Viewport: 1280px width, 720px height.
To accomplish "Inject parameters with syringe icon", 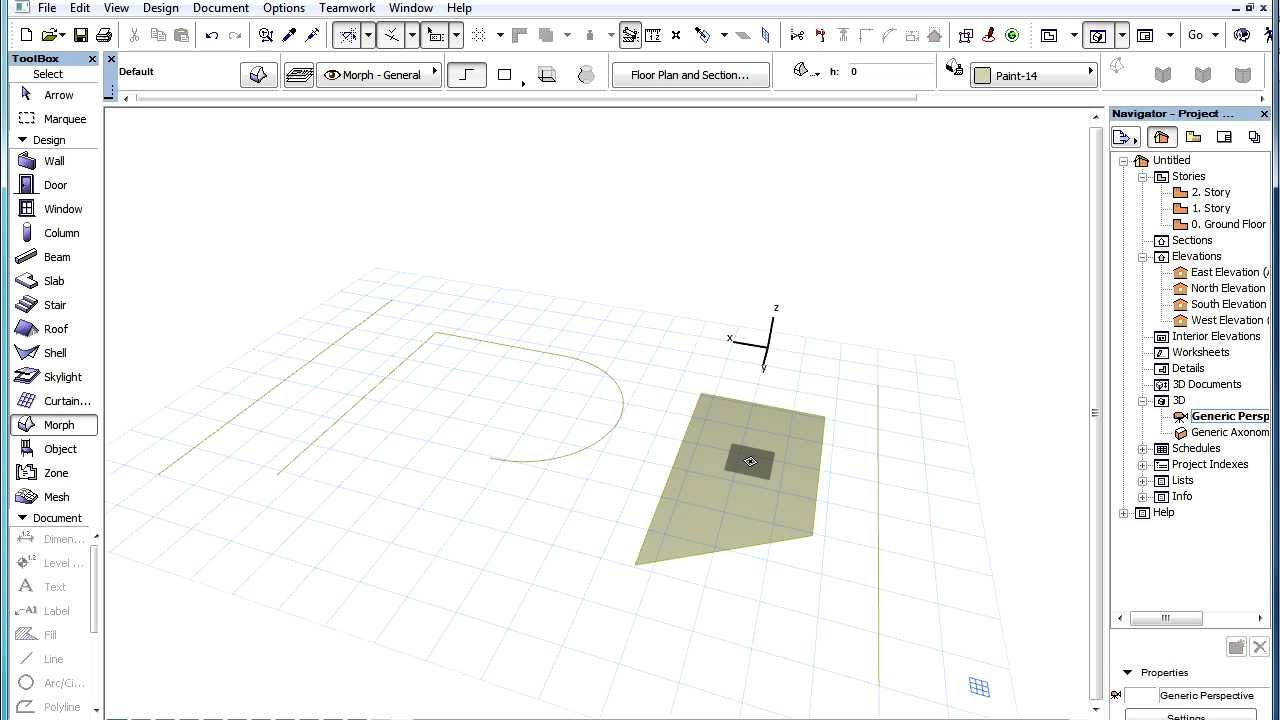I will (x=312, y=35).
